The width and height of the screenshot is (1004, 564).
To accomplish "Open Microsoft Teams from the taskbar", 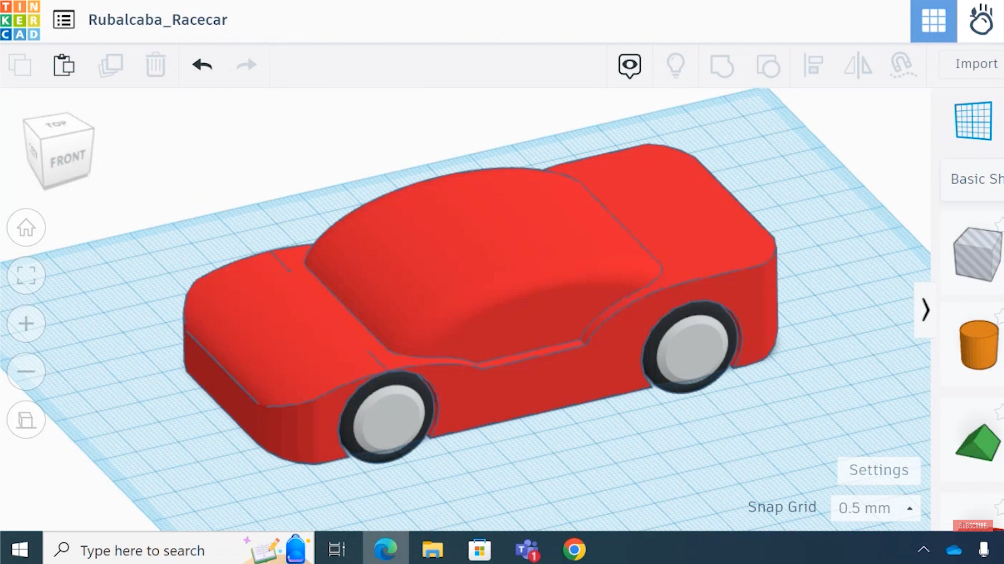I will (x=527, y=549).
